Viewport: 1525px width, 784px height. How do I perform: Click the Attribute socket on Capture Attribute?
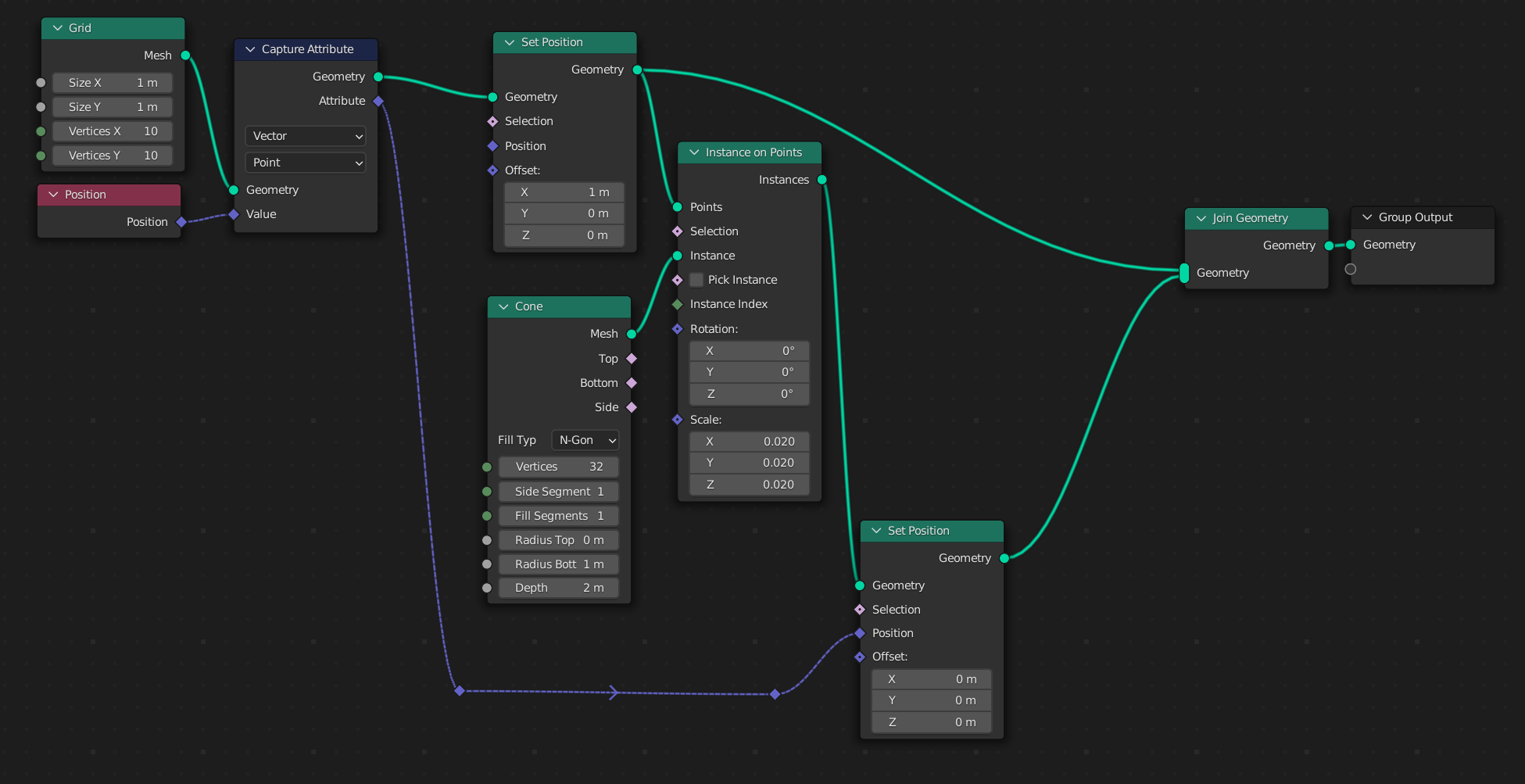[x=378, y=100]
